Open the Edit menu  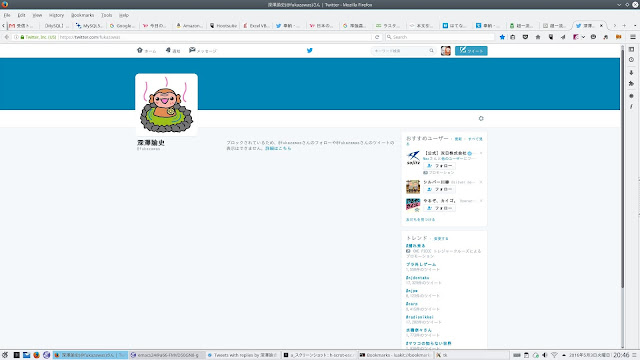[21, 15]
